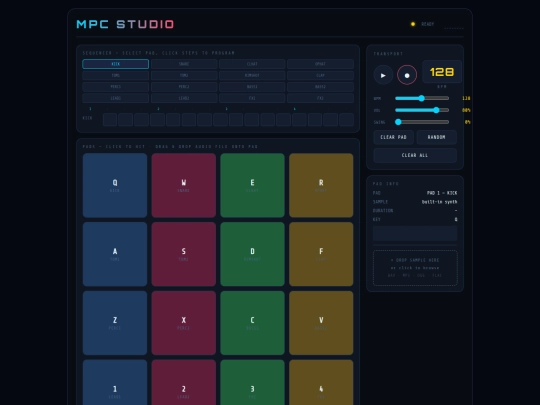Start playback with the play button
This screenshot has width=540, height=405.
click(x=383, y=75)
